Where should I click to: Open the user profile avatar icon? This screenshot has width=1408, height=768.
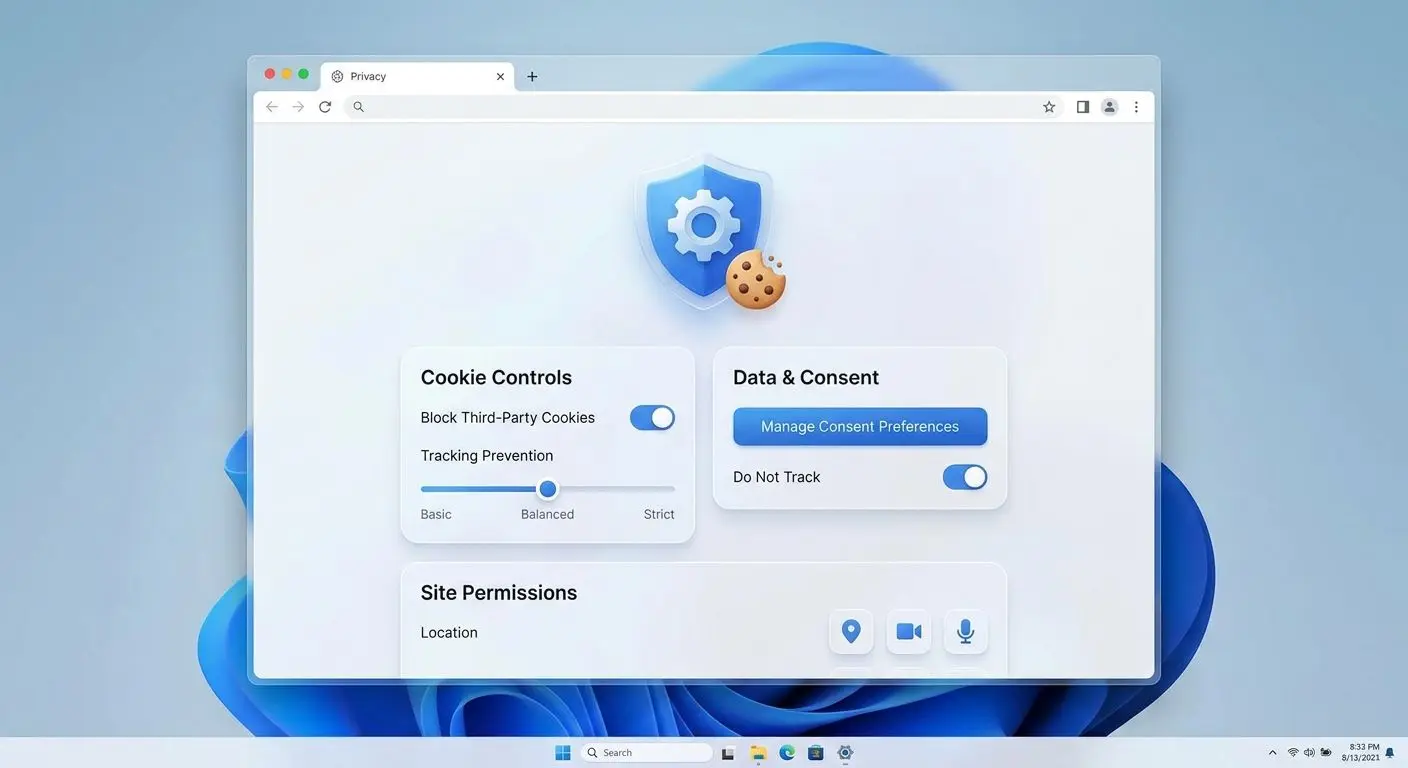tap(1109, 107)
